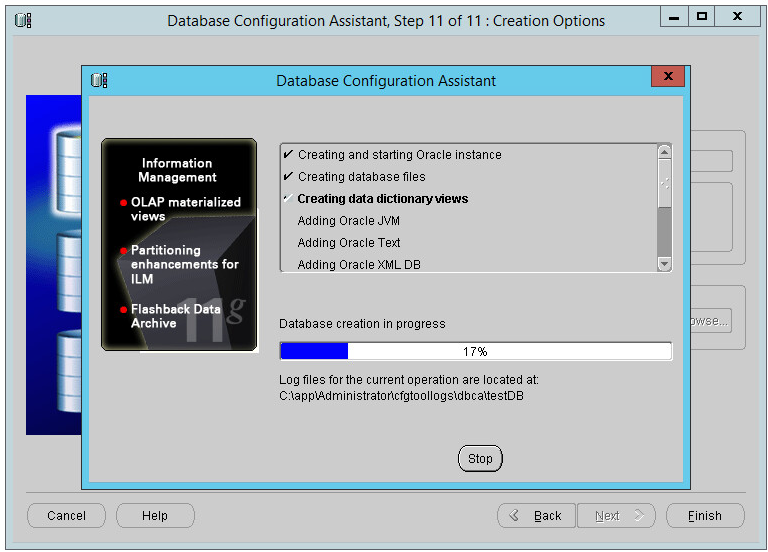Select 'Creating and starting Oracle instance' step
Viewport: 768px width, 552px height.
400,155
